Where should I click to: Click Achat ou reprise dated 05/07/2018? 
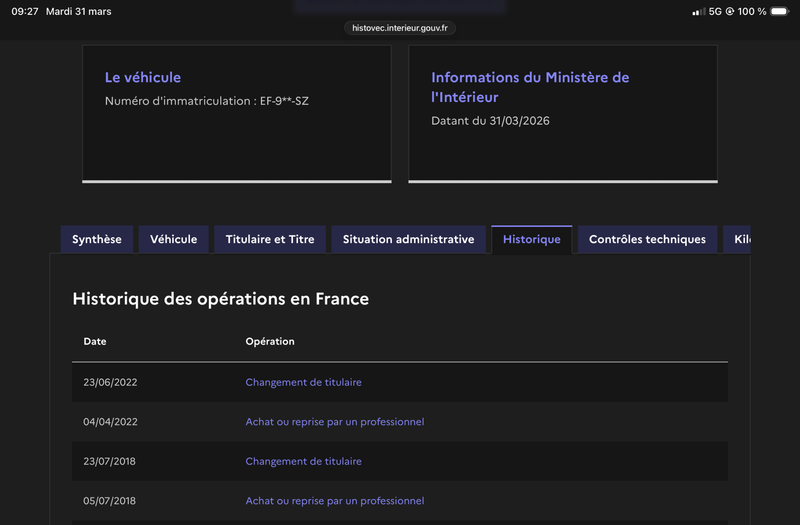pyautogui.click(x=335, y=501)
